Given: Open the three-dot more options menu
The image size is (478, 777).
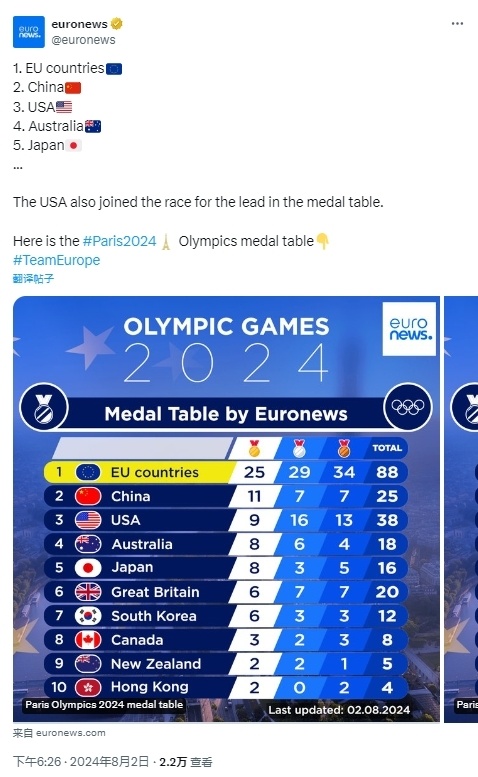Looking at the screenshot, I should click(457, 24).
